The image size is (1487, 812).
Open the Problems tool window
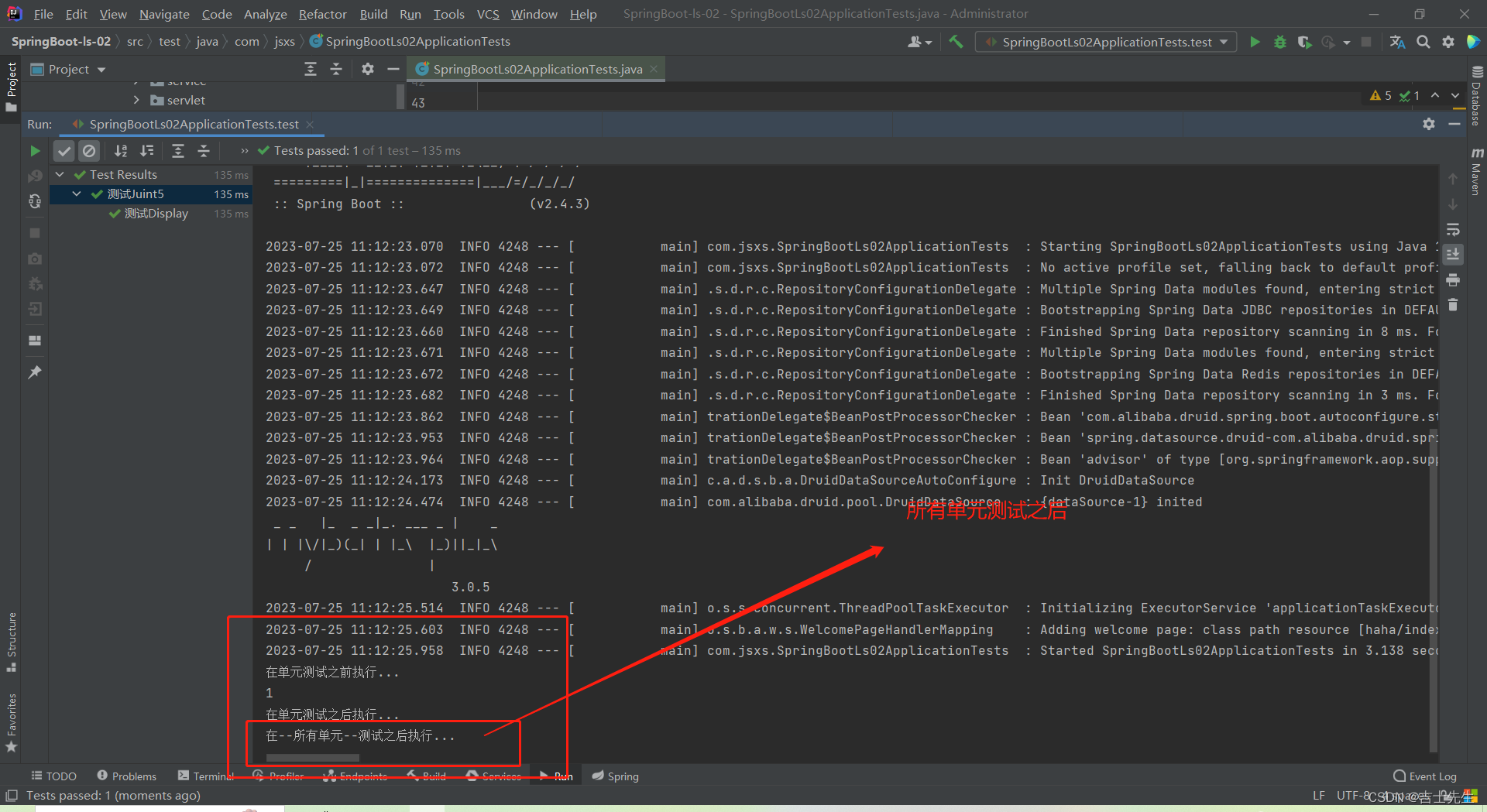(x=126, y=776)
